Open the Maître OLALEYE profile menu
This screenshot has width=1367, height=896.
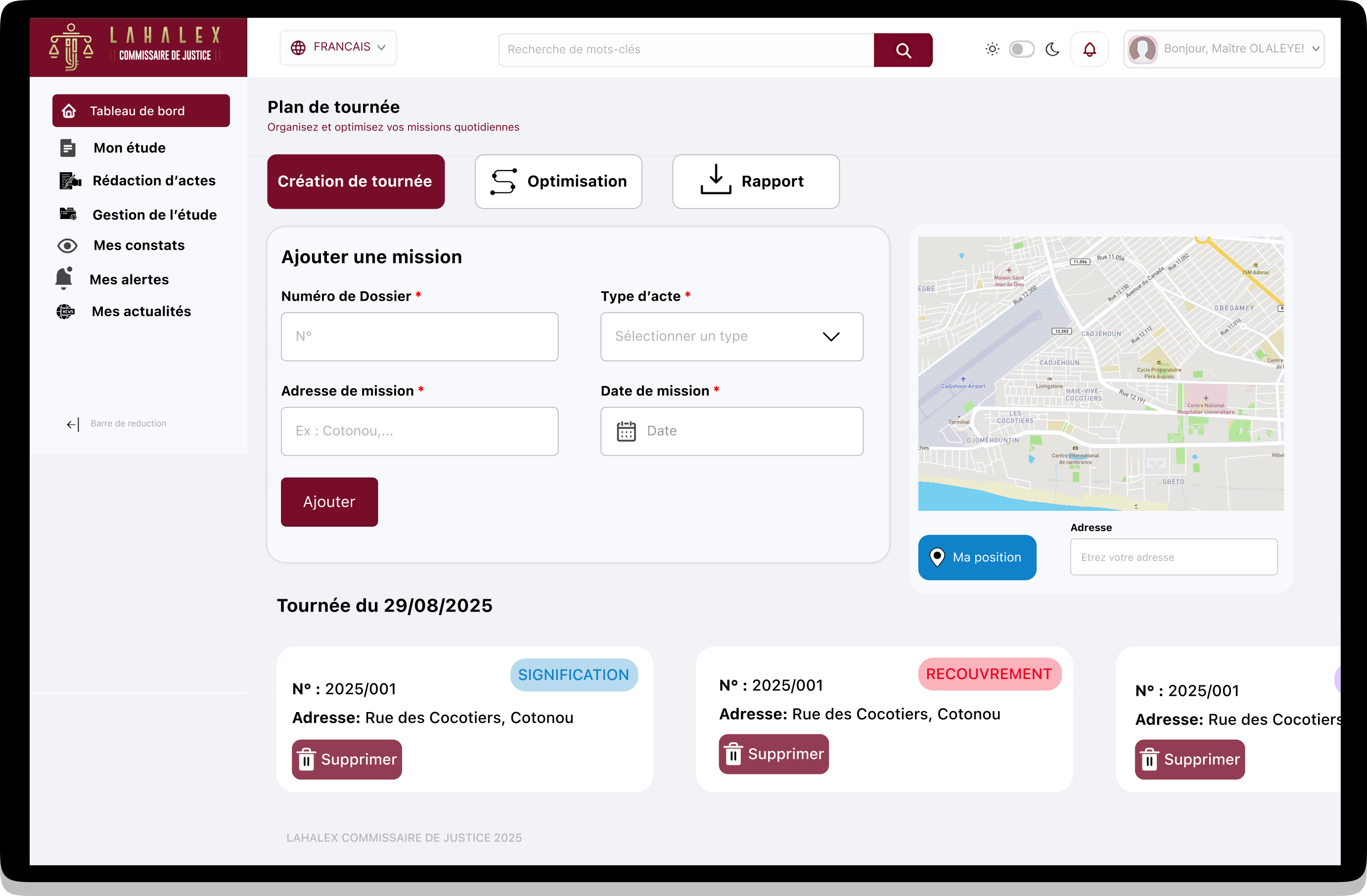coord(1224,49)
